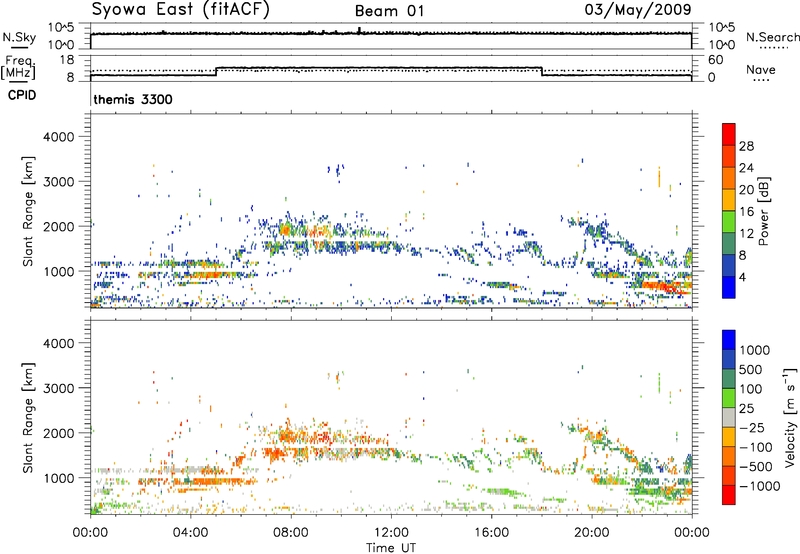
Task: Pick the red bottom segment of velocity colorbar
Action: (x=729, y=495)
